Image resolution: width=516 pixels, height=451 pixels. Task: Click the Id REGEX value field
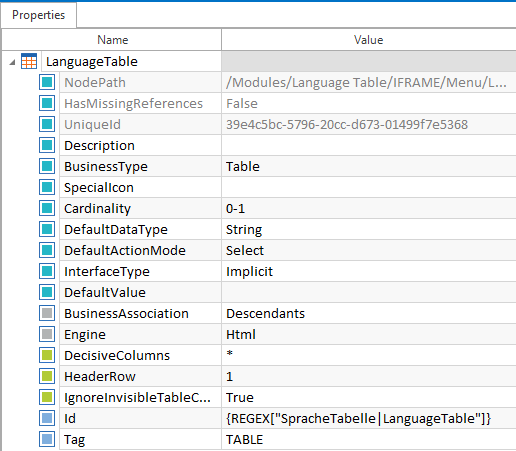tap(369, 418)
